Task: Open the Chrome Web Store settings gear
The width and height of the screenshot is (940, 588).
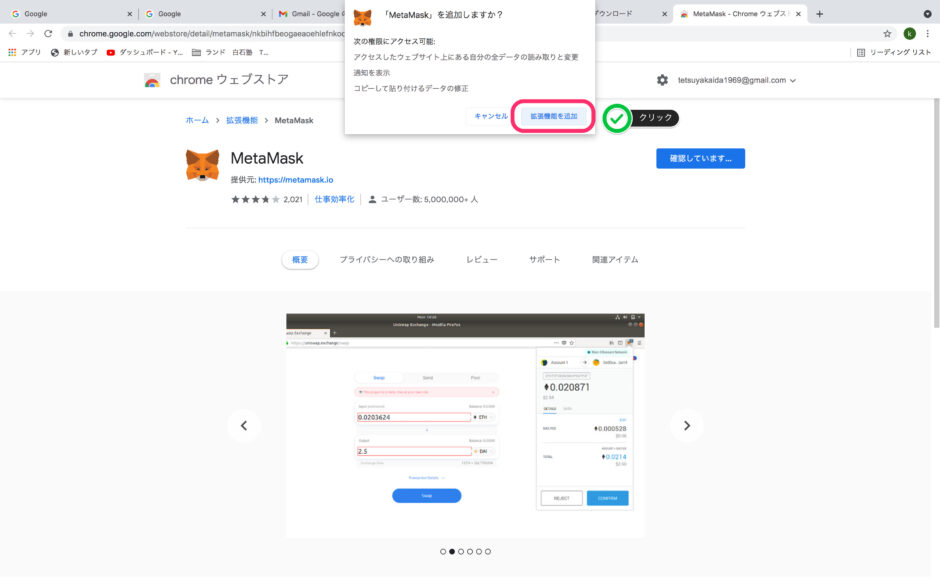Action: click(662, 80)
